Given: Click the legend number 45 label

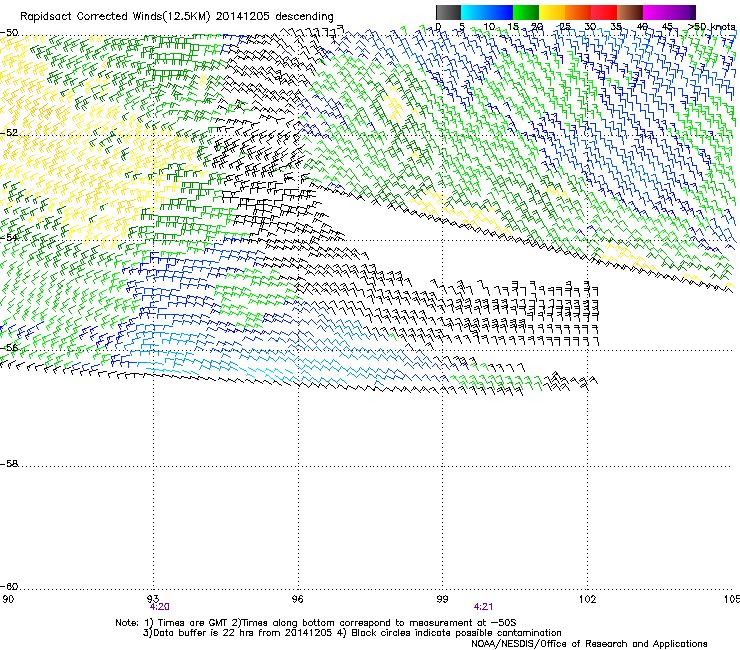Looking at the screenshot, I should (667, 27).
